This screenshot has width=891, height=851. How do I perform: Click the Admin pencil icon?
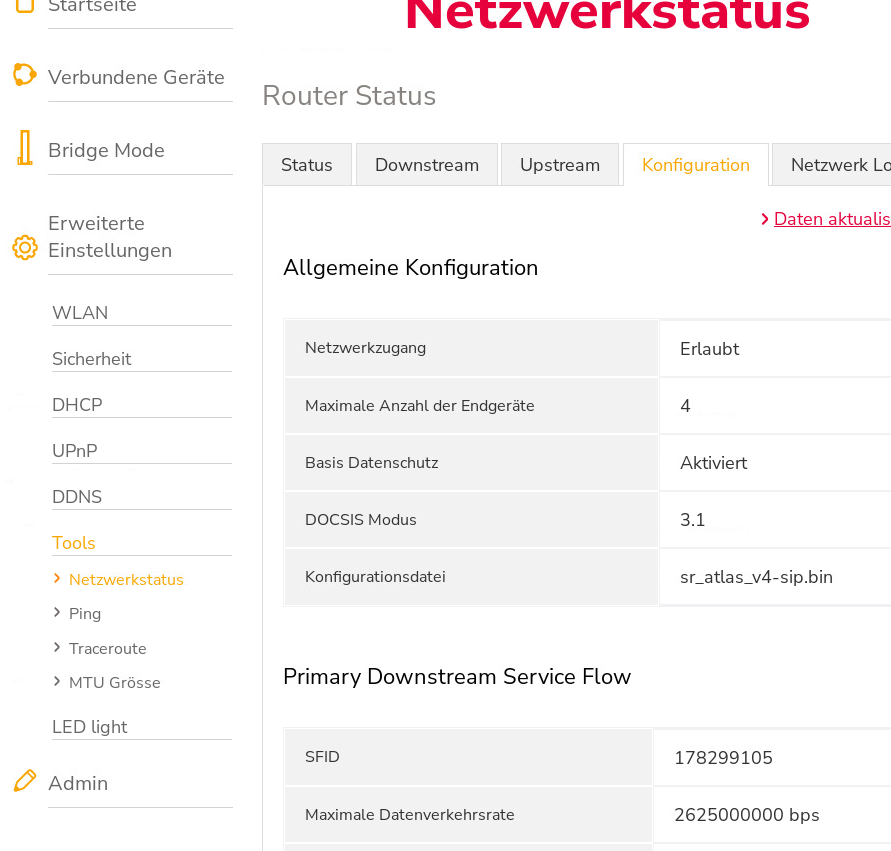[x=24, y=782]
